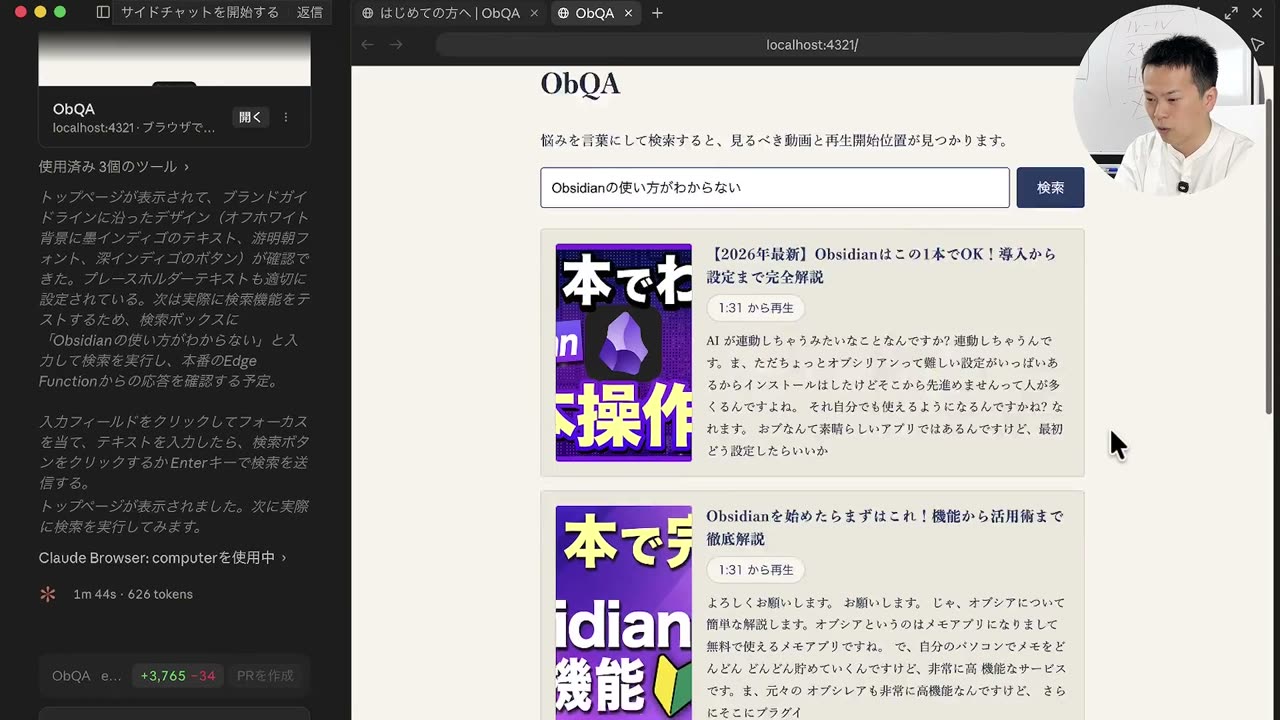The width and height of the screenshot is (1280, 720).
Task: Click the ObQA preview thumbnail in the sidebar
Action: click(175, 59)
